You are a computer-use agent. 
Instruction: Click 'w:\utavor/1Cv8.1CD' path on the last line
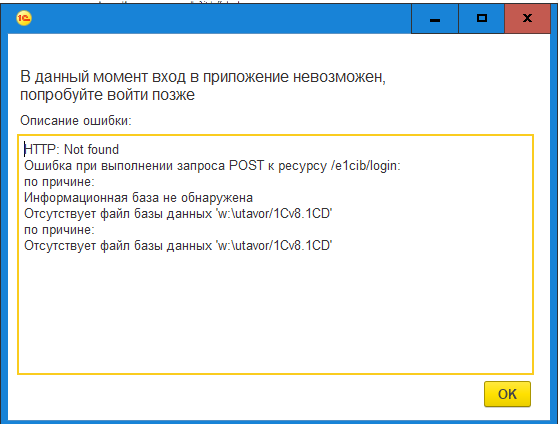pos(274,246)
